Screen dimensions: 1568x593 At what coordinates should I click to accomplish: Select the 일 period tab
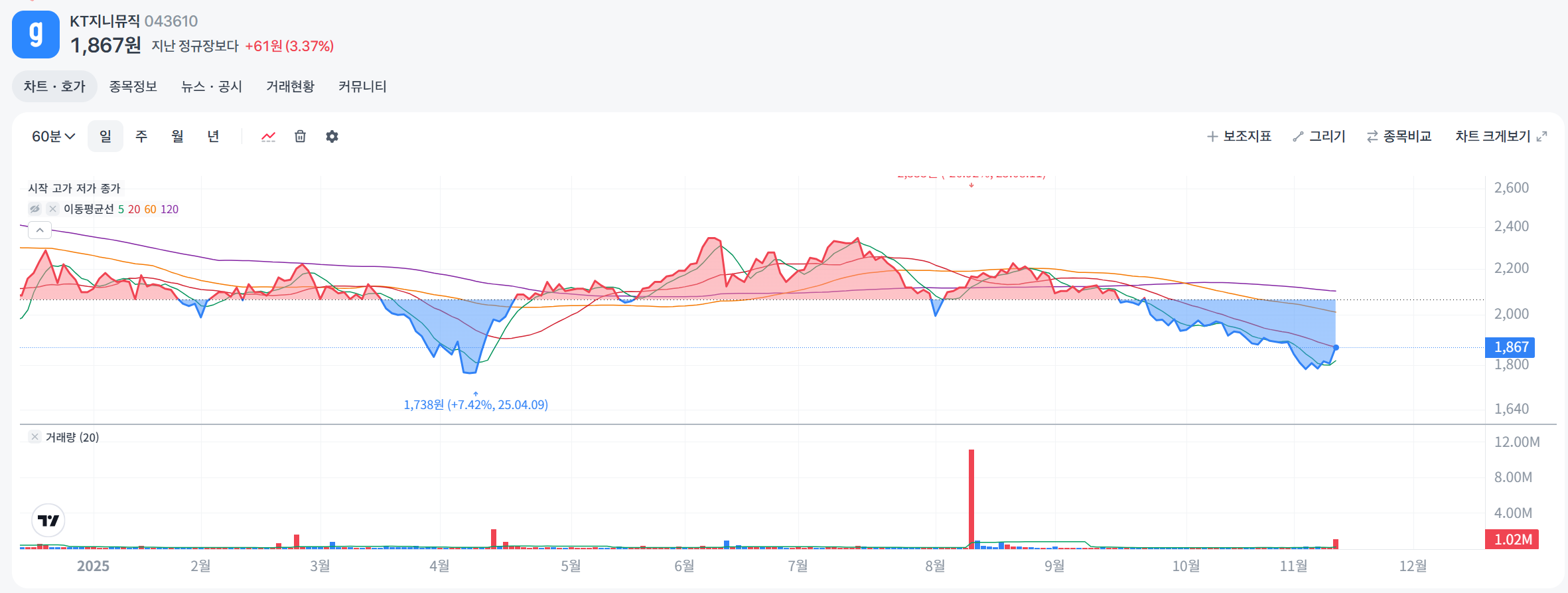pos(106,136)
